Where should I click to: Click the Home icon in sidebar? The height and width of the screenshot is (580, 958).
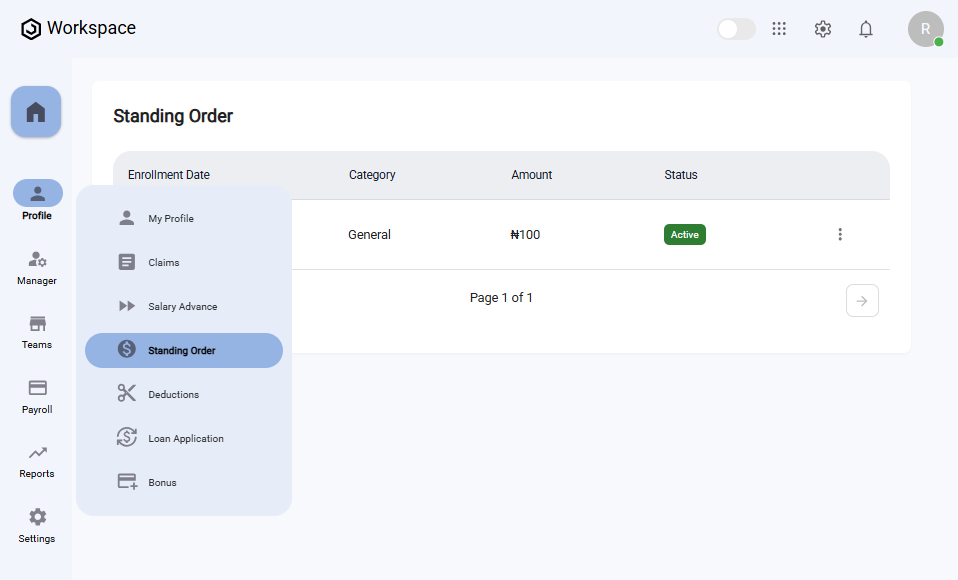point(36,112)
